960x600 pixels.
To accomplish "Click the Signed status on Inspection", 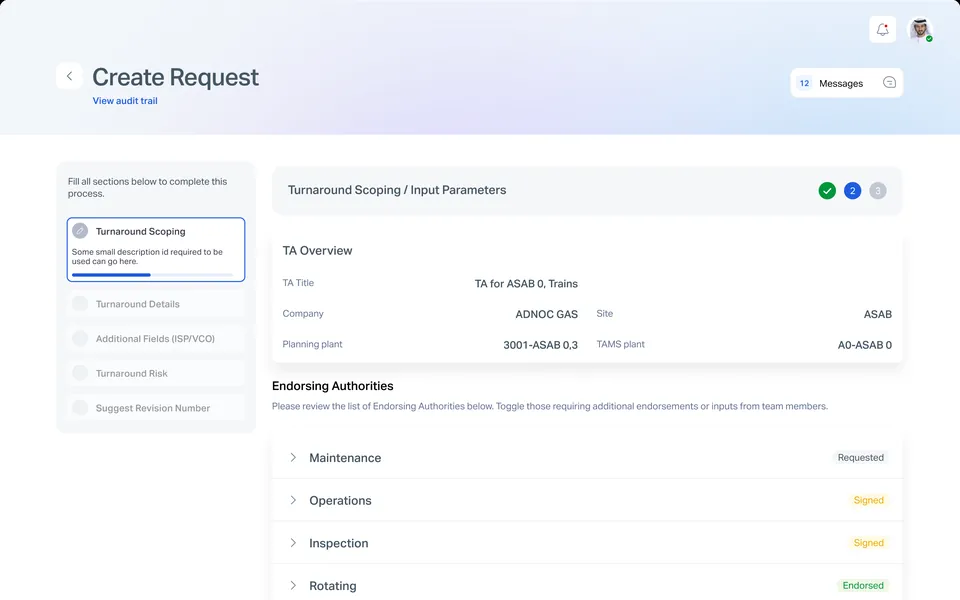I will coord(868,543).
